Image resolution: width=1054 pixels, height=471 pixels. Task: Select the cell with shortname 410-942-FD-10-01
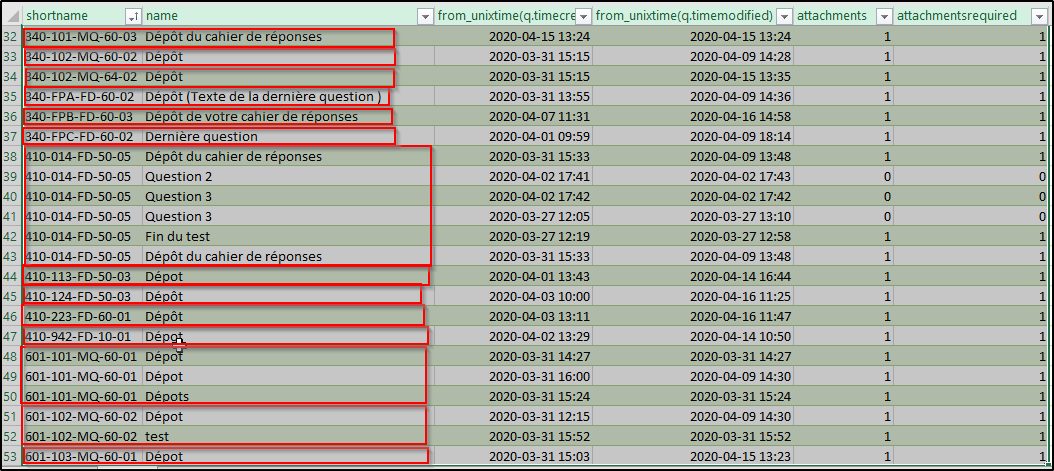pos(80,337)
